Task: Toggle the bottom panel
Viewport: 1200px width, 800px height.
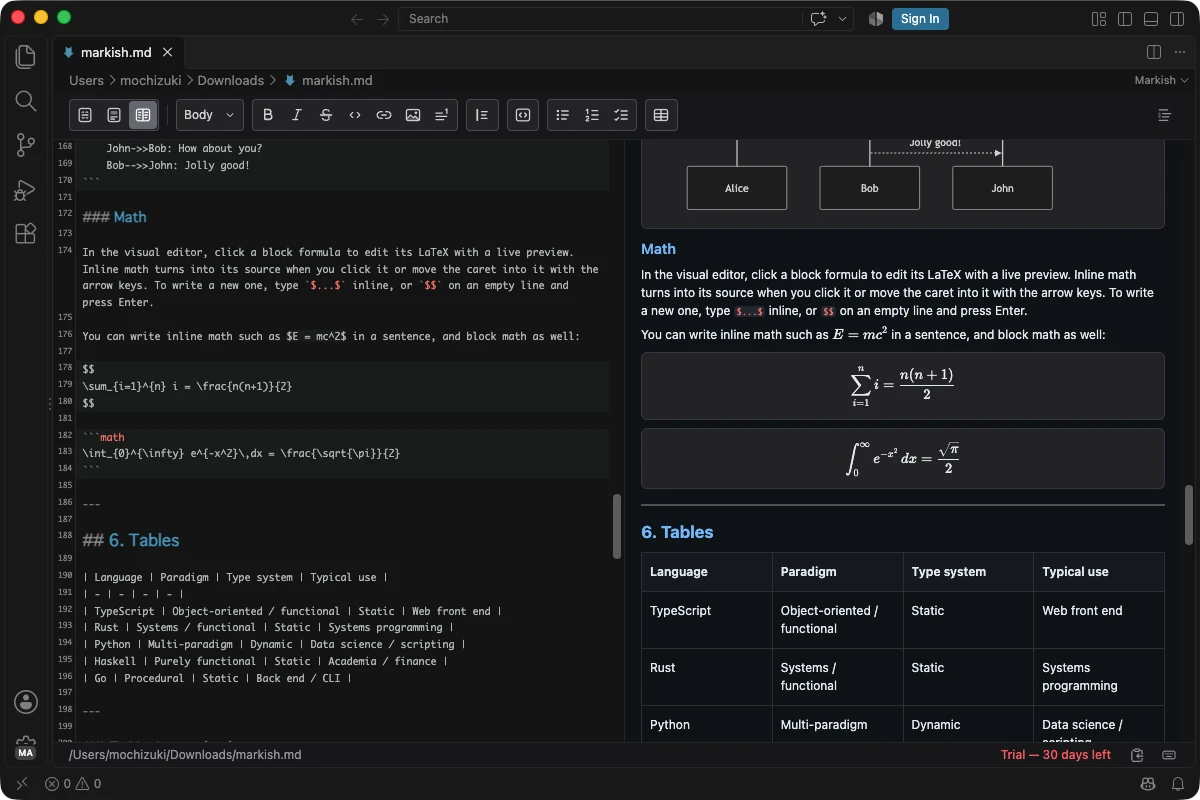Action: pos(1151,18)
